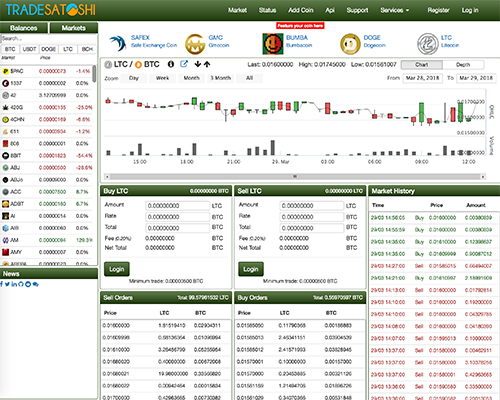Set chart zoom to Week
500x400 pixels.
(x=162, y=78)
